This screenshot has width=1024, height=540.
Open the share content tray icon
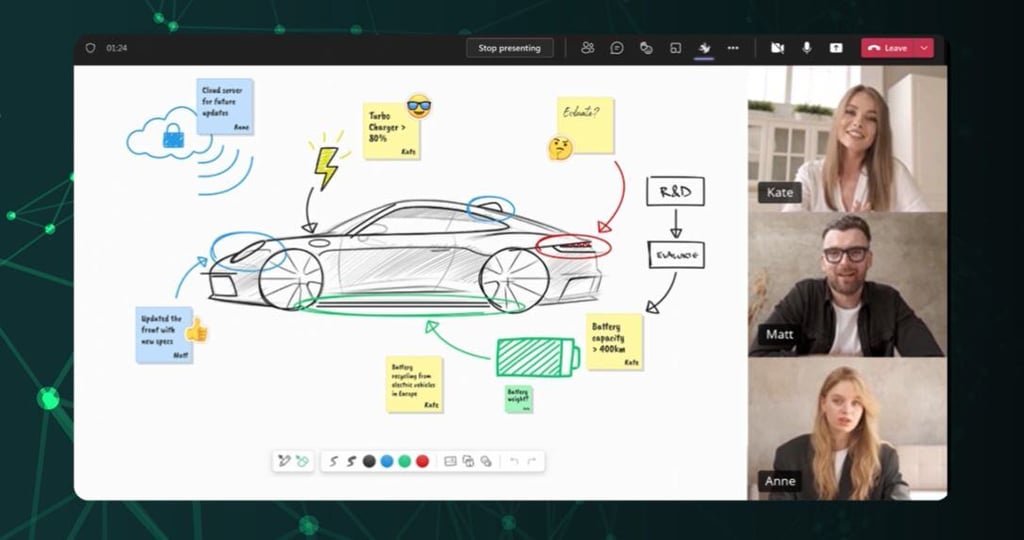[836, 48]
